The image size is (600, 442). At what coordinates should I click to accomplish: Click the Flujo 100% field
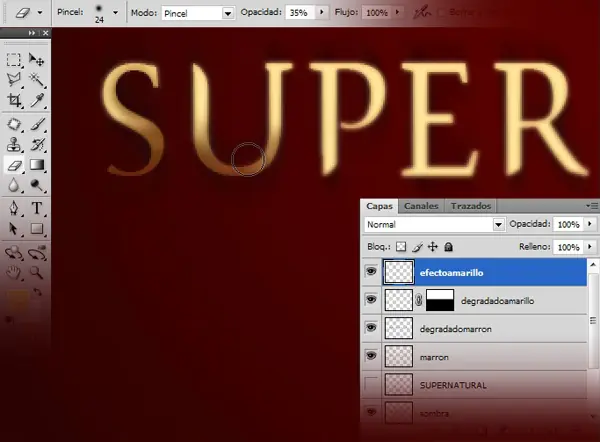pyautogui.click(x=377, y=13)
